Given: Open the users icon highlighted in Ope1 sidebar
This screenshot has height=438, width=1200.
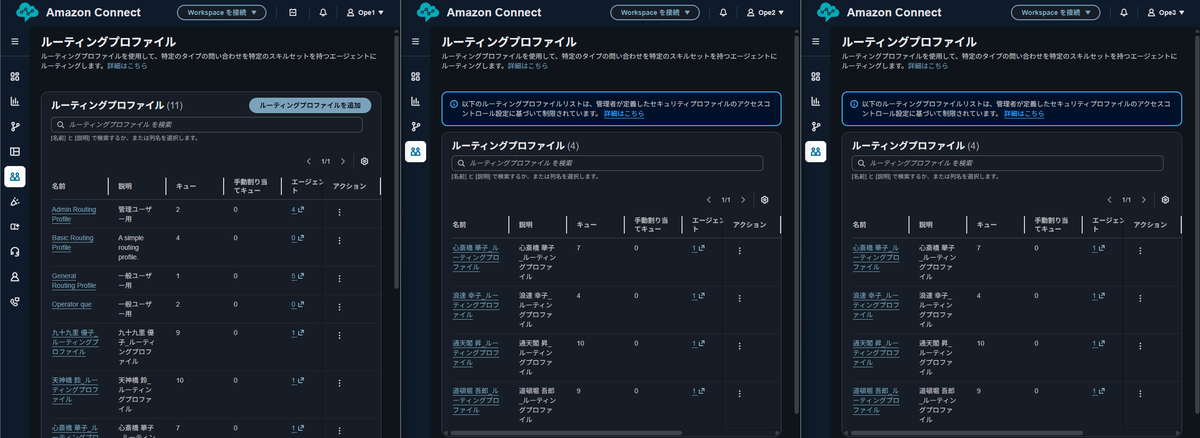Looking at the screenshot, I should click(x=14, y=177).
